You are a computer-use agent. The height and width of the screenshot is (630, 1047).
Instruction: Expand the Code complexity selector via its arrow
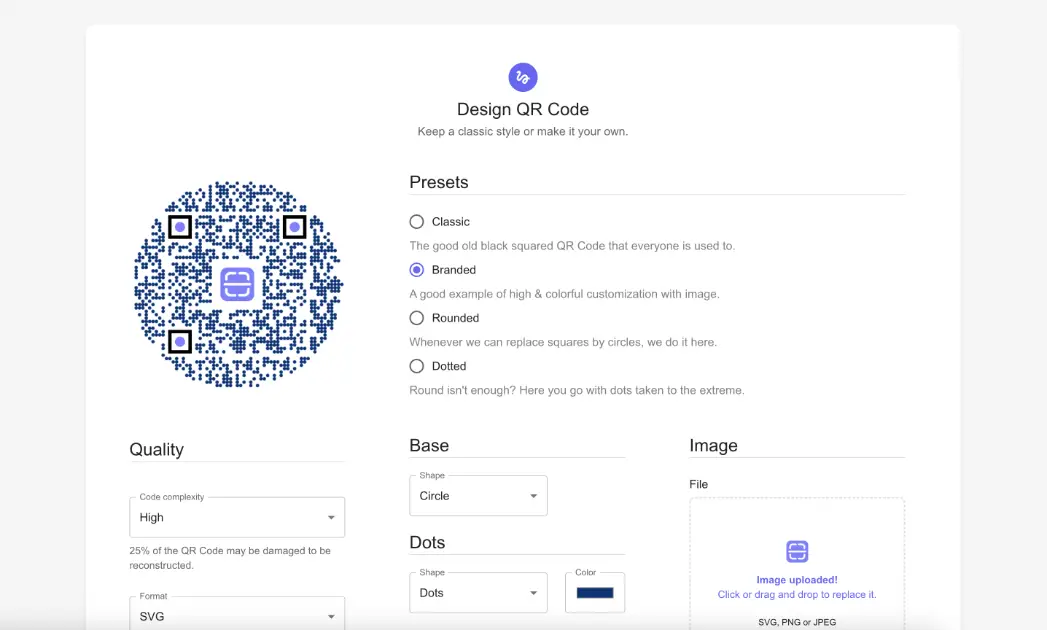click(x=331, y=516)
